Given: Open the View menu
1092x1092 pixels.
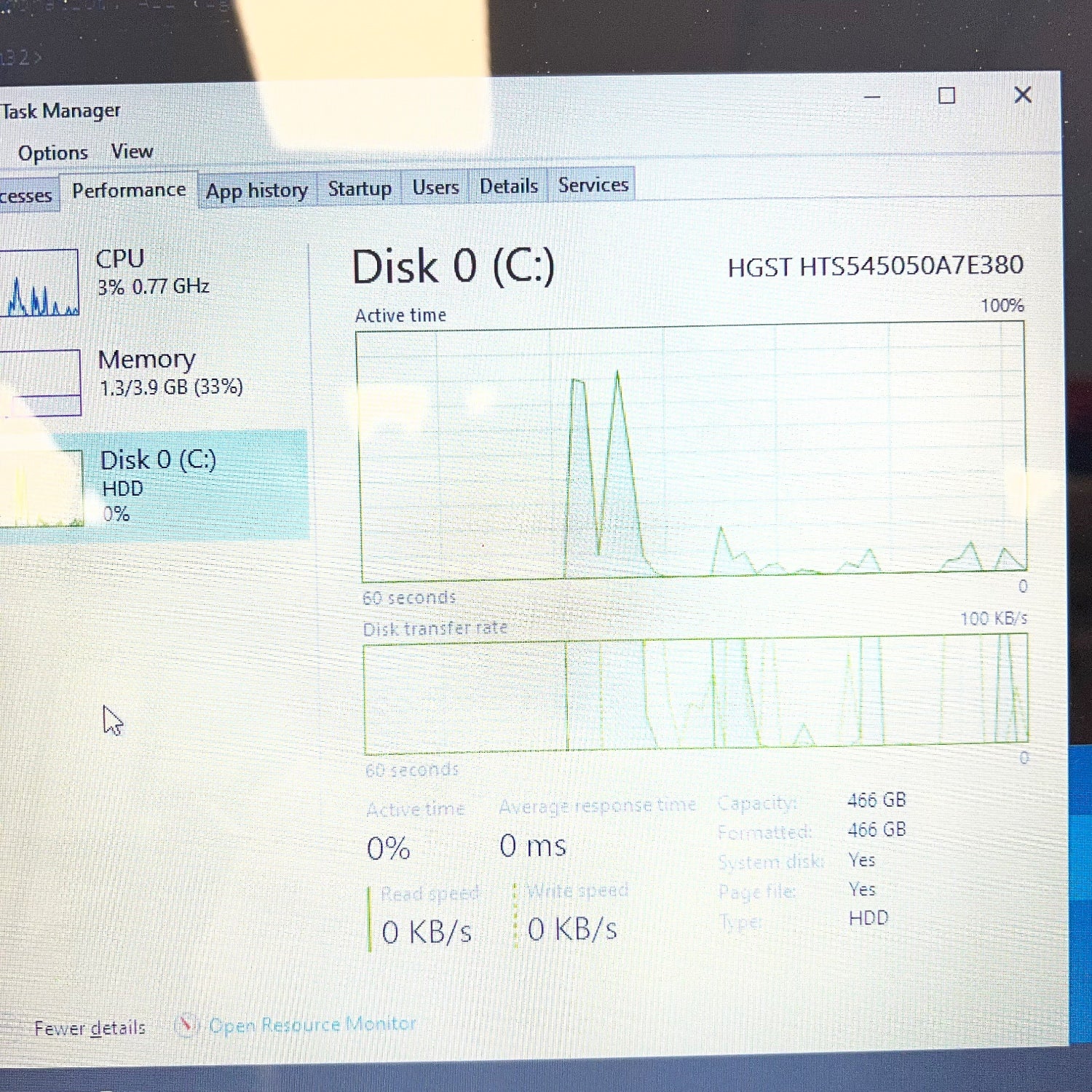Looking at the screenshot, I should [132, 151].
